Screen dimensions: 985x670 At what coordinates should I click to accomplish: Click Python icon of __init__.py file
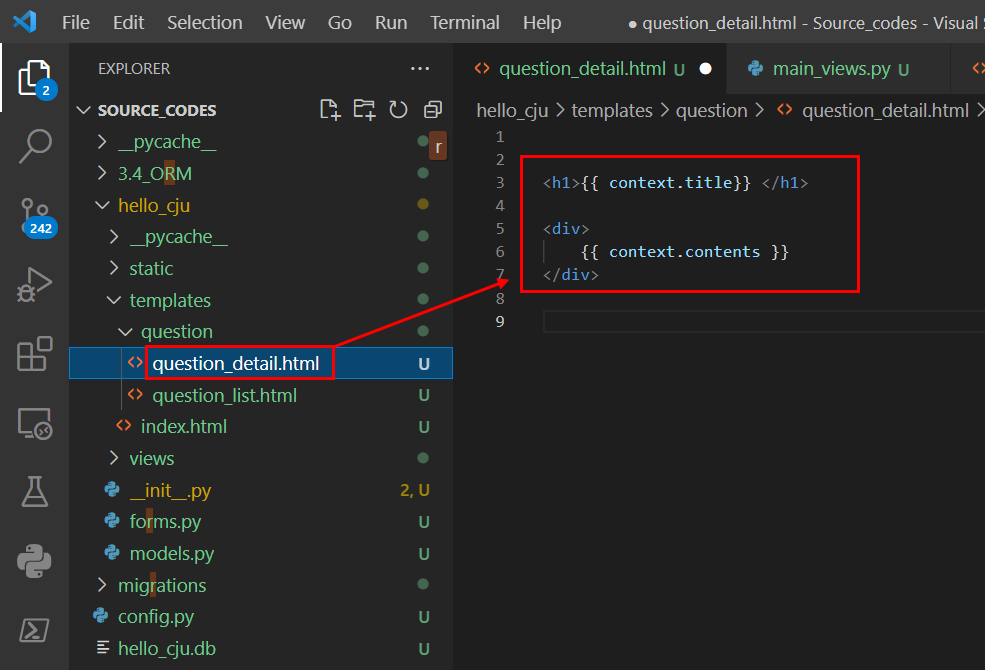coord(112,489)
